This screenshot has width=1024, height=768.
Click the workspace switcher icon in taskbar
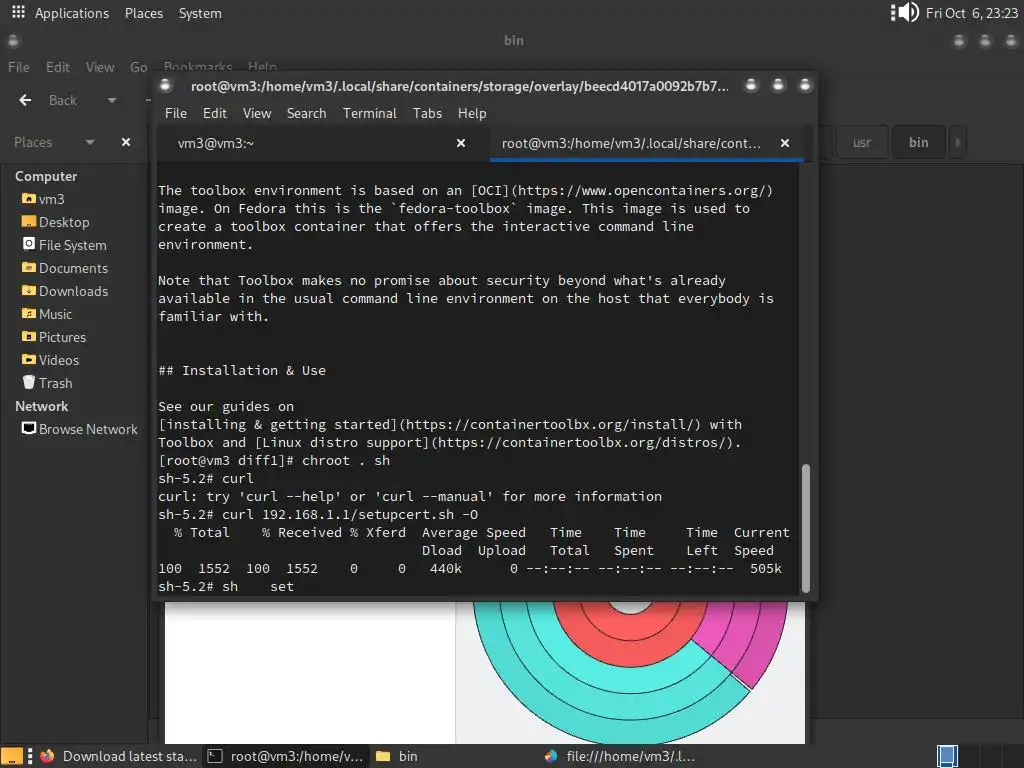947,756
